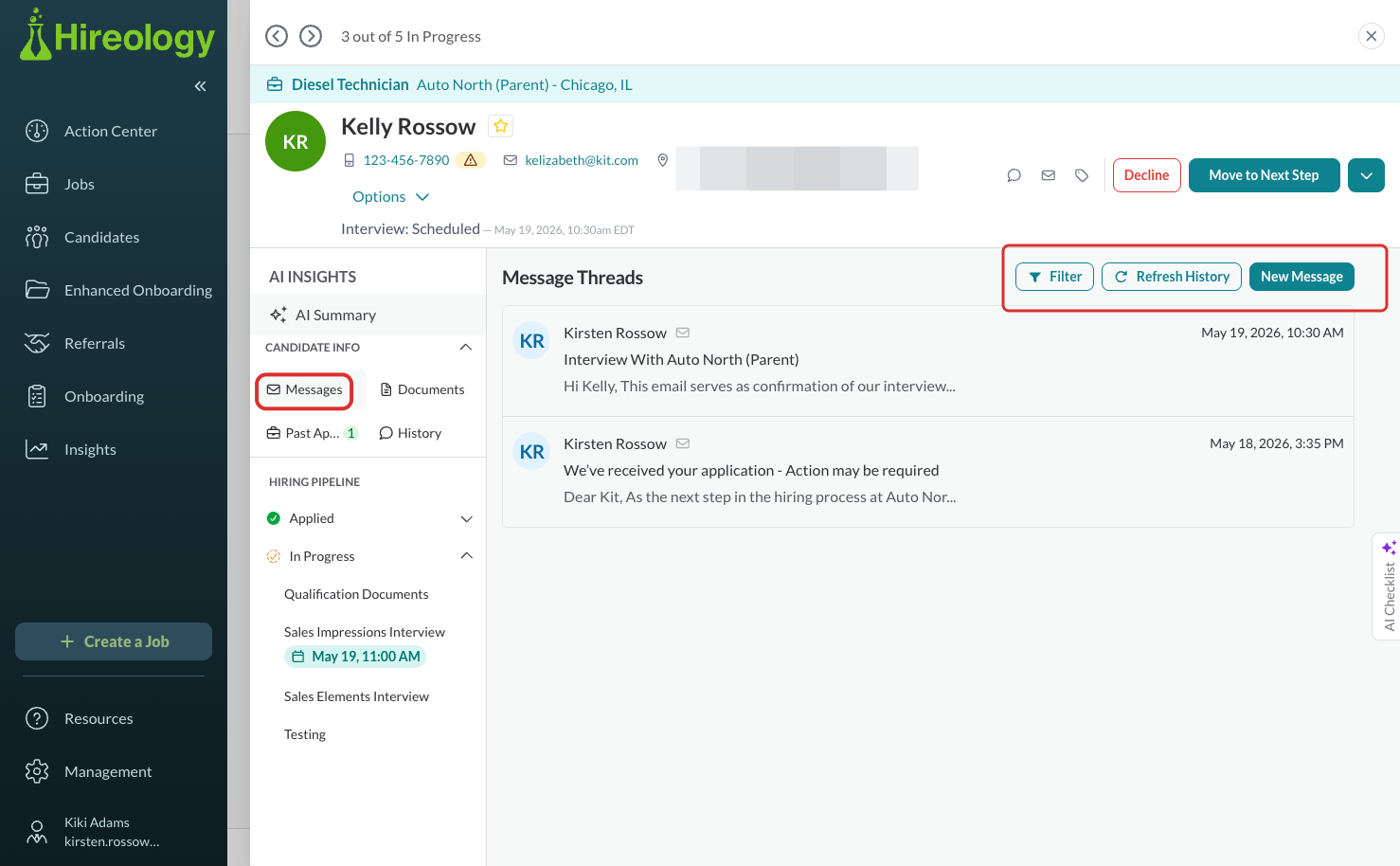Click the phone warning triangle icon
Viewport: 1400px width, 866px height.
tap(471, 160)
